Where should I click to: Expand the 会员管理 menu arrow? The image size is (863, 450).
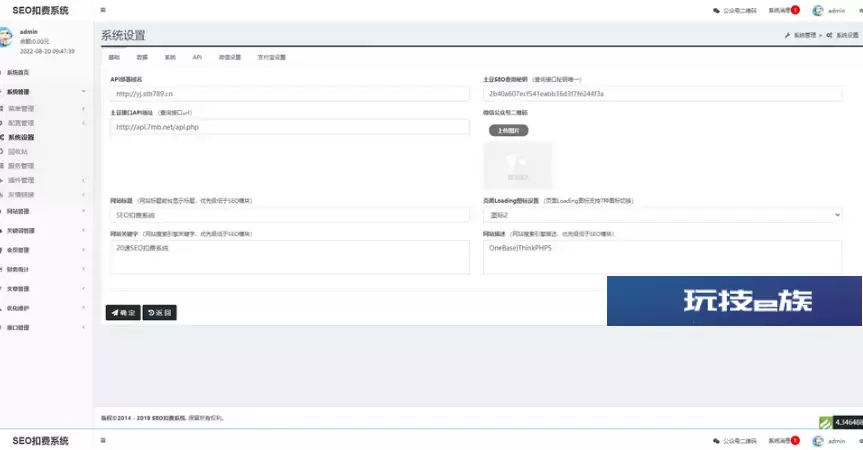tap(84, 250)
